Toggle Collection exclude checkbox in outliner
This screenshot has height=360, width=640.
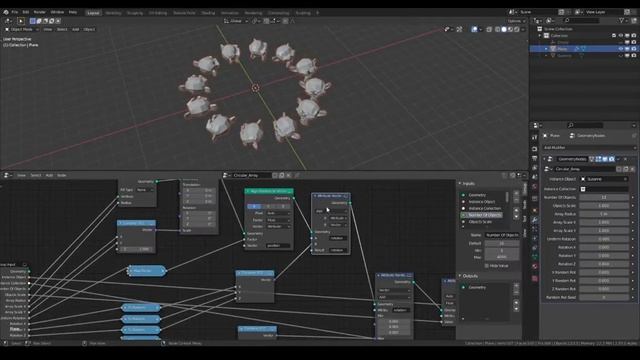(x=614, y=36)
